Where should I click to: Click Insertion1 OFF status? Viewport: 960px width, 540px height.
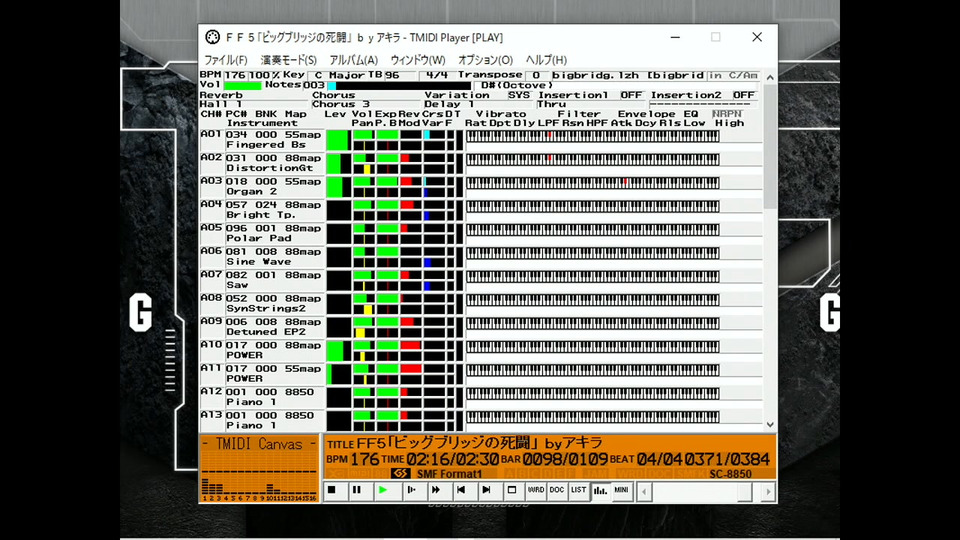tap(631, 95)
